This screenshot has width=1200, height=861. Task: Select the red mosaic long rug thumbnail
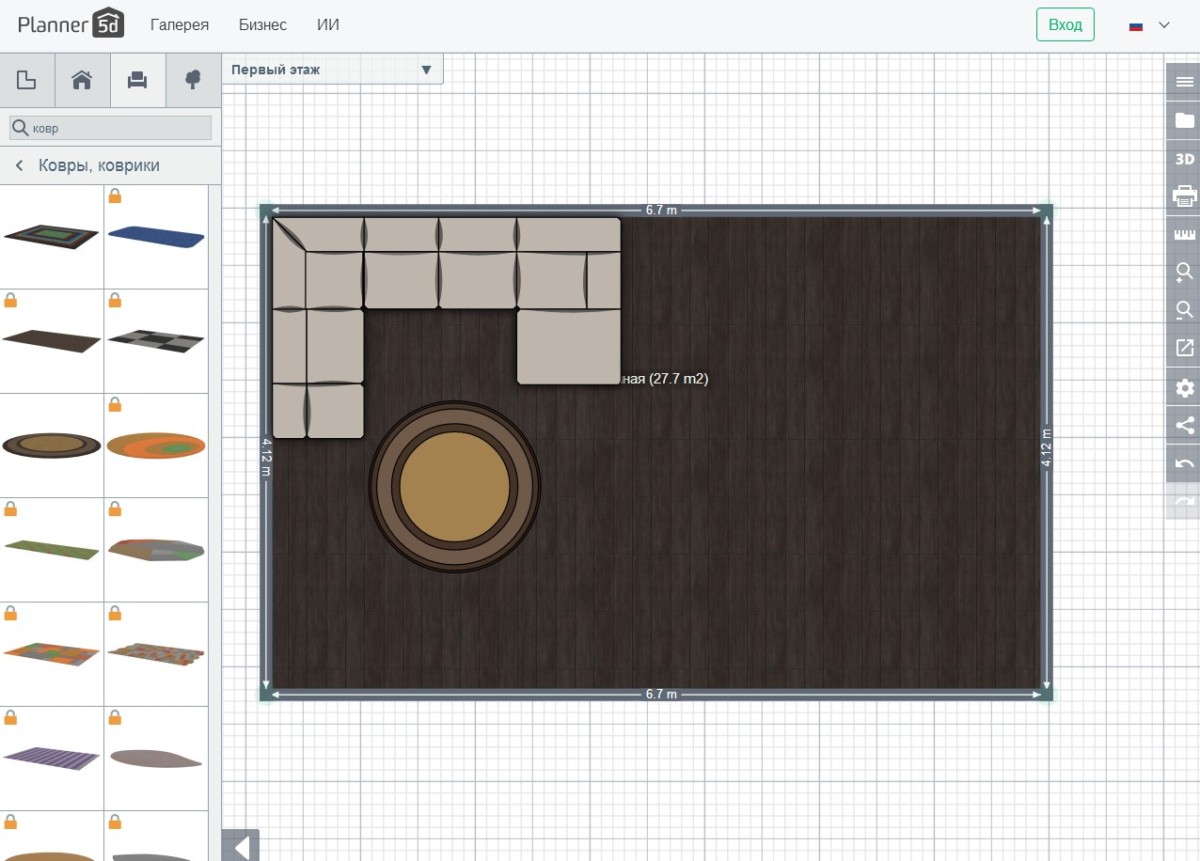click(156, 654)
